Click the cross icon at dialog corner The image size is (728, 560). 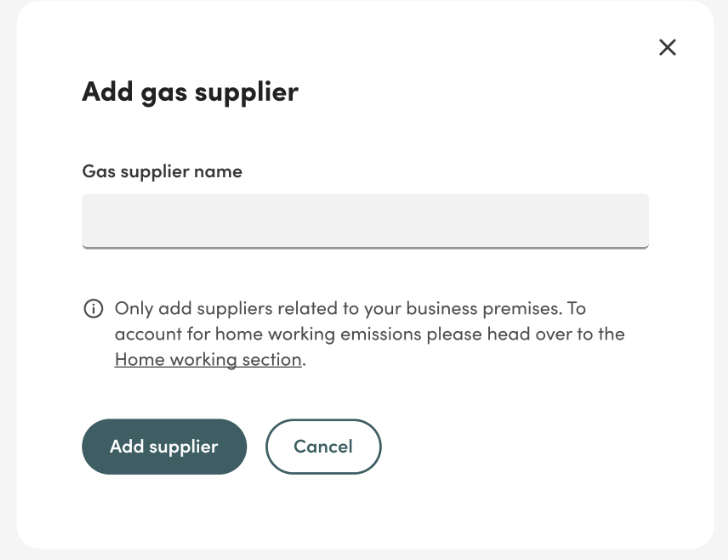[x=667, y=47]
